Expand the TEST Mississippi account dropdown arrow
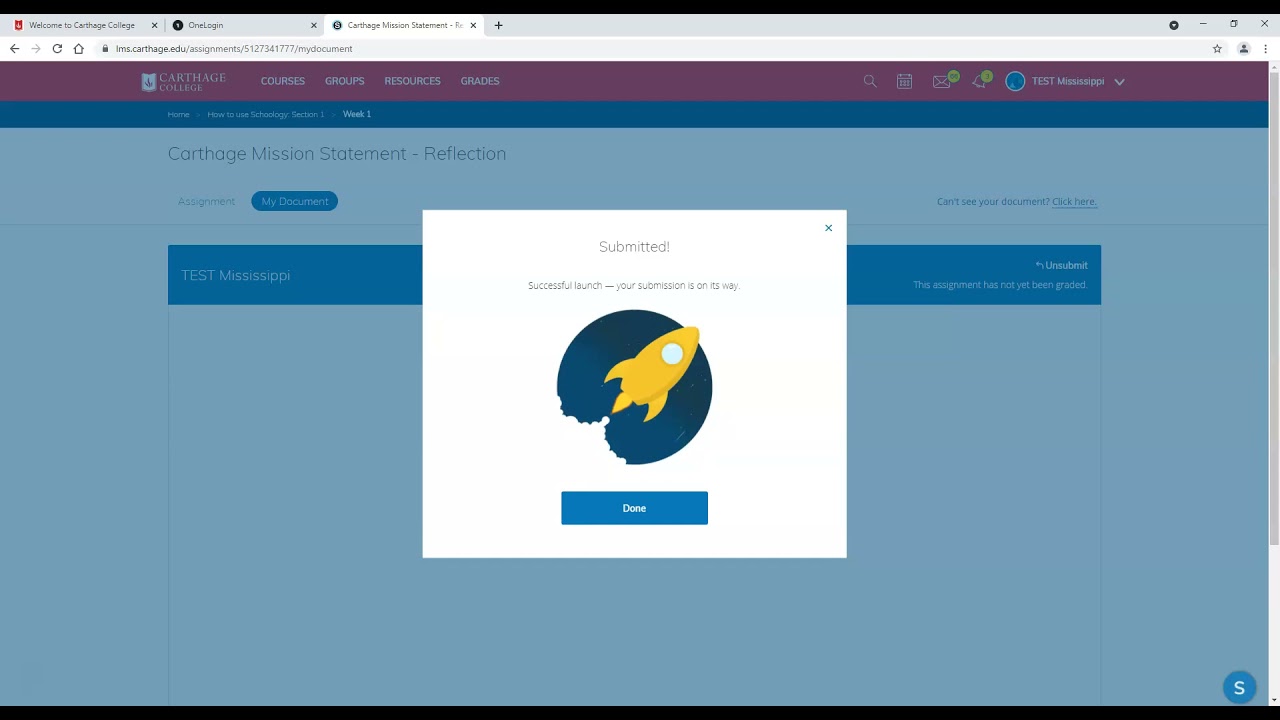The image size is (1280, 720). 1119,82
